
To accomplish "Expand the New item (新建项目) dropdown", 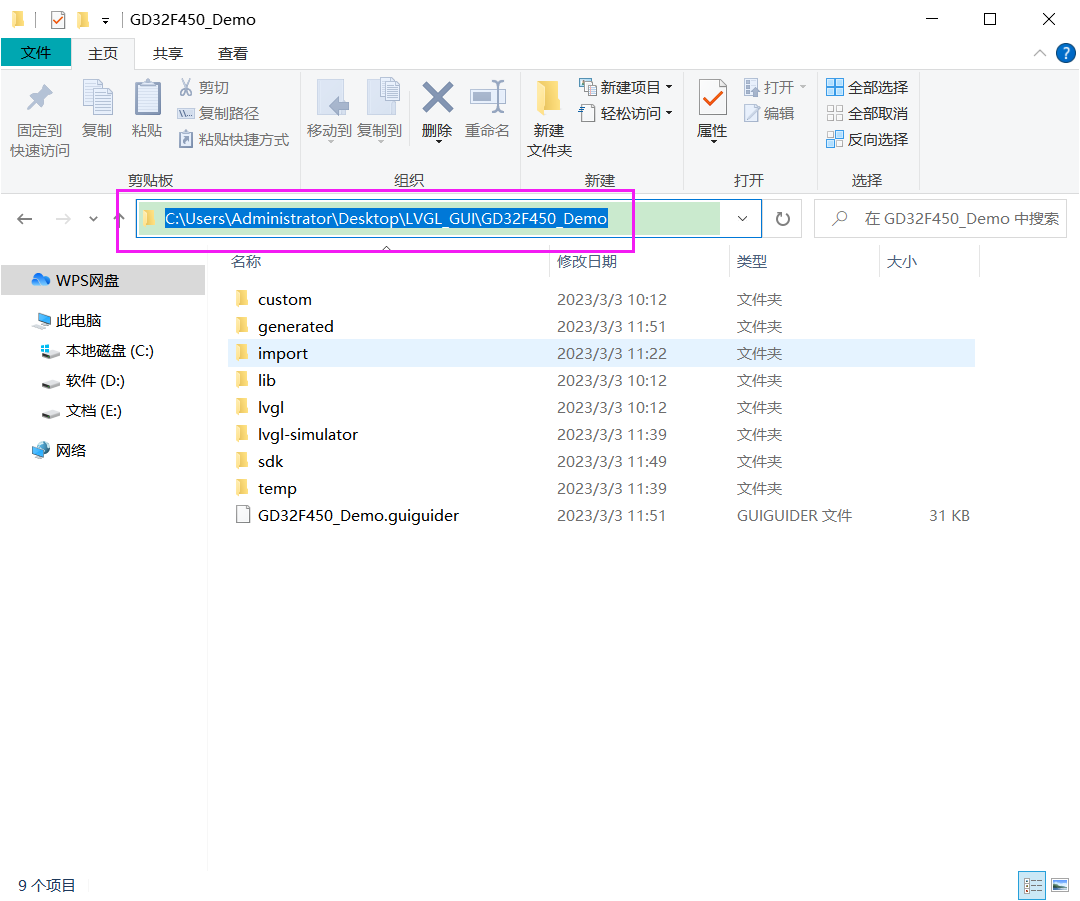I will pyautogui.click(x=625, y=87).
